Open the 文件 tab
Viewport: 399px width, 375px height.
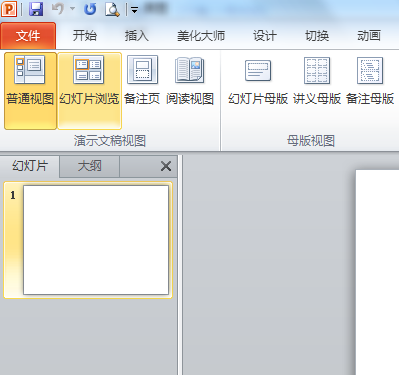pos(28,36)
